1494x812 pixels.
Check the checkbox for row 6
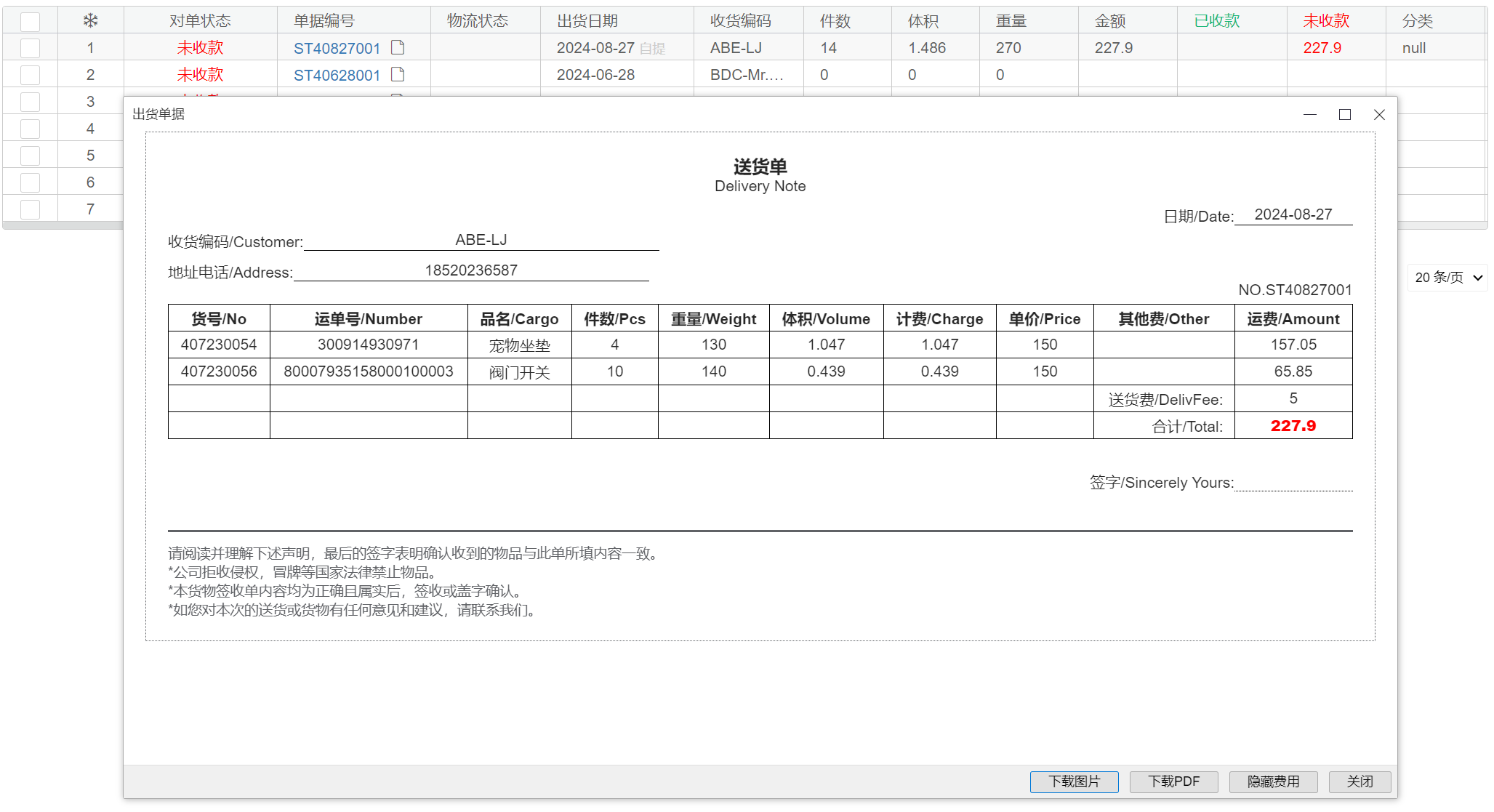click(x=30, y=182)
